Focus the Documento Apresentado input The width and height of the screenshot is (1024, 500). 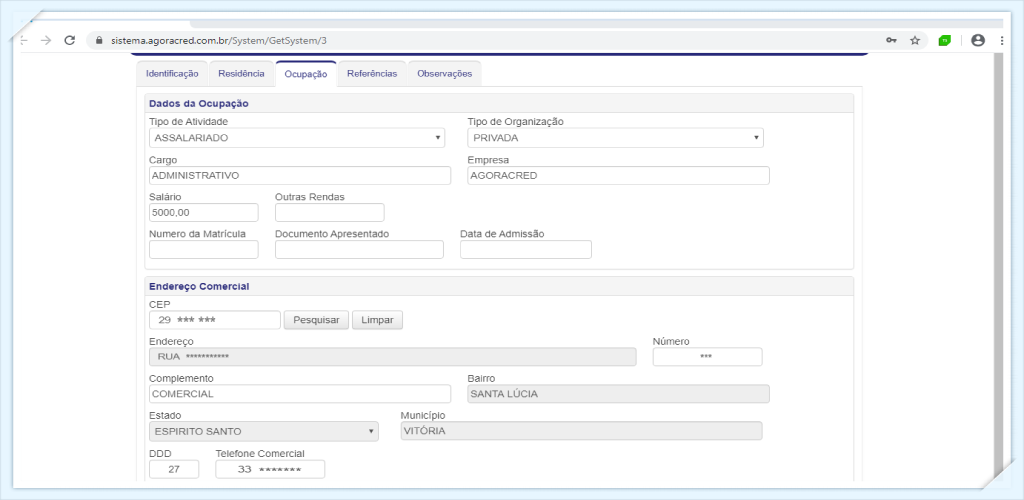tap(359, 249)
